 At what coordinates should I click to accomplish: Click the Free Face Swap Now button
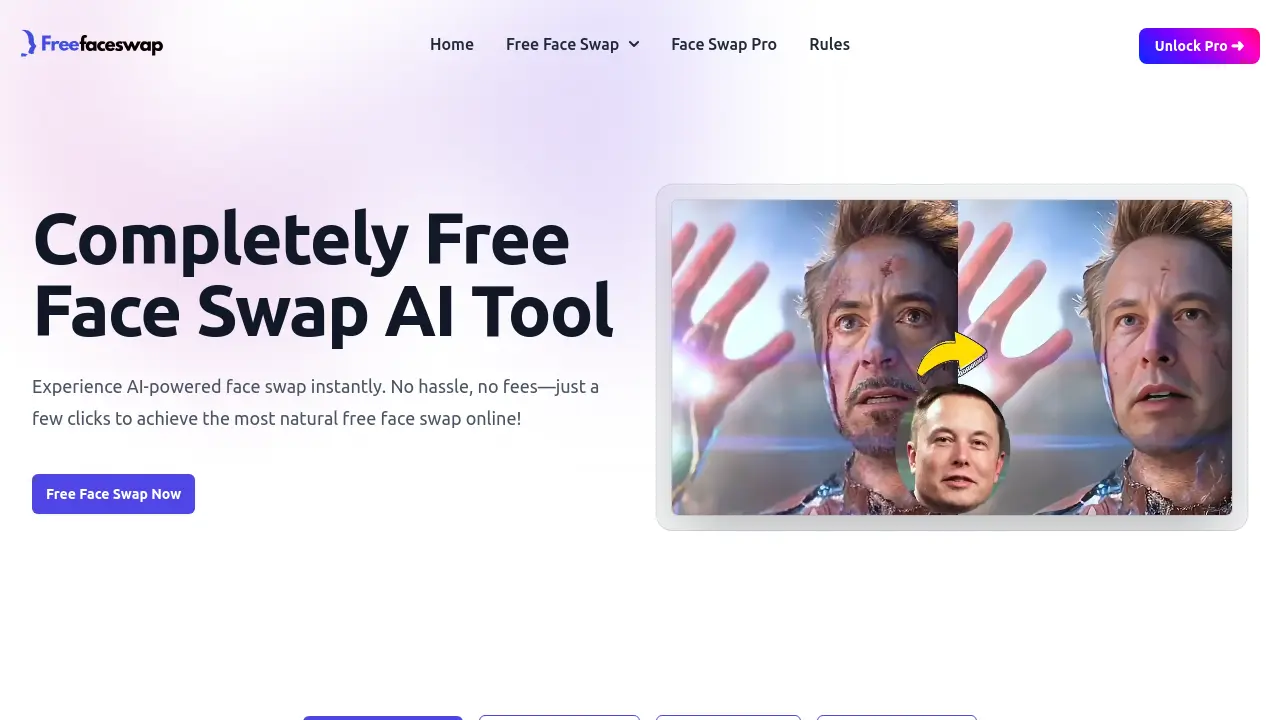[113, 494]
